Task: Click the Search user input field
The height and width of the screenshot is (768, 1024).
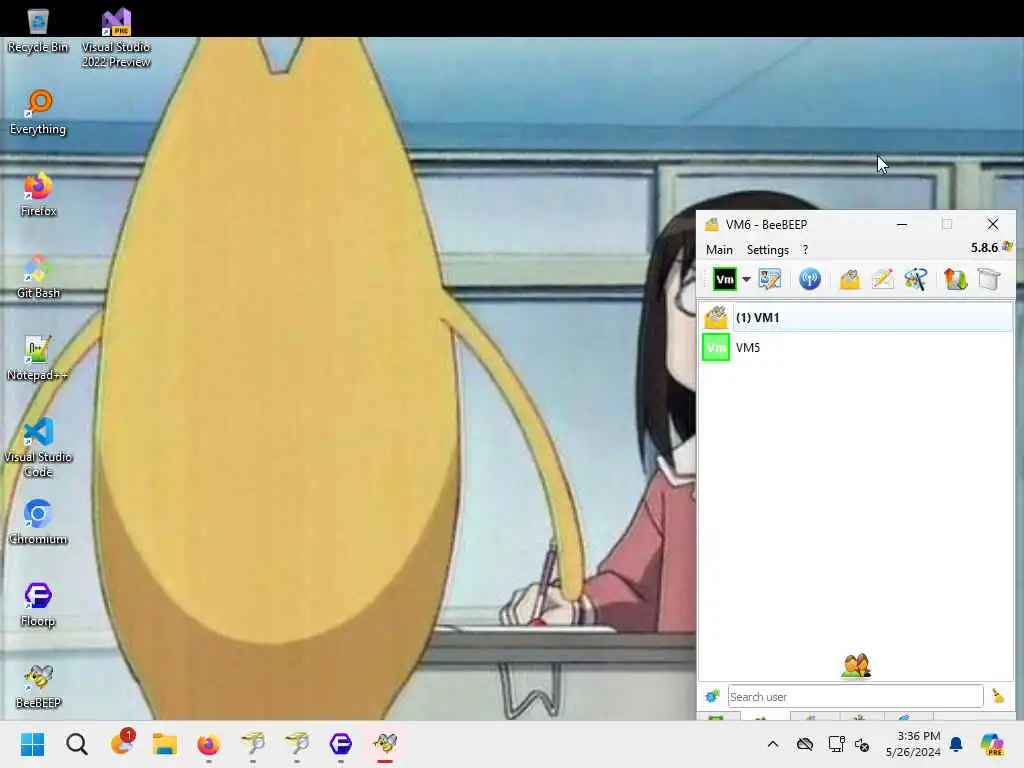Action: [856, 697]
